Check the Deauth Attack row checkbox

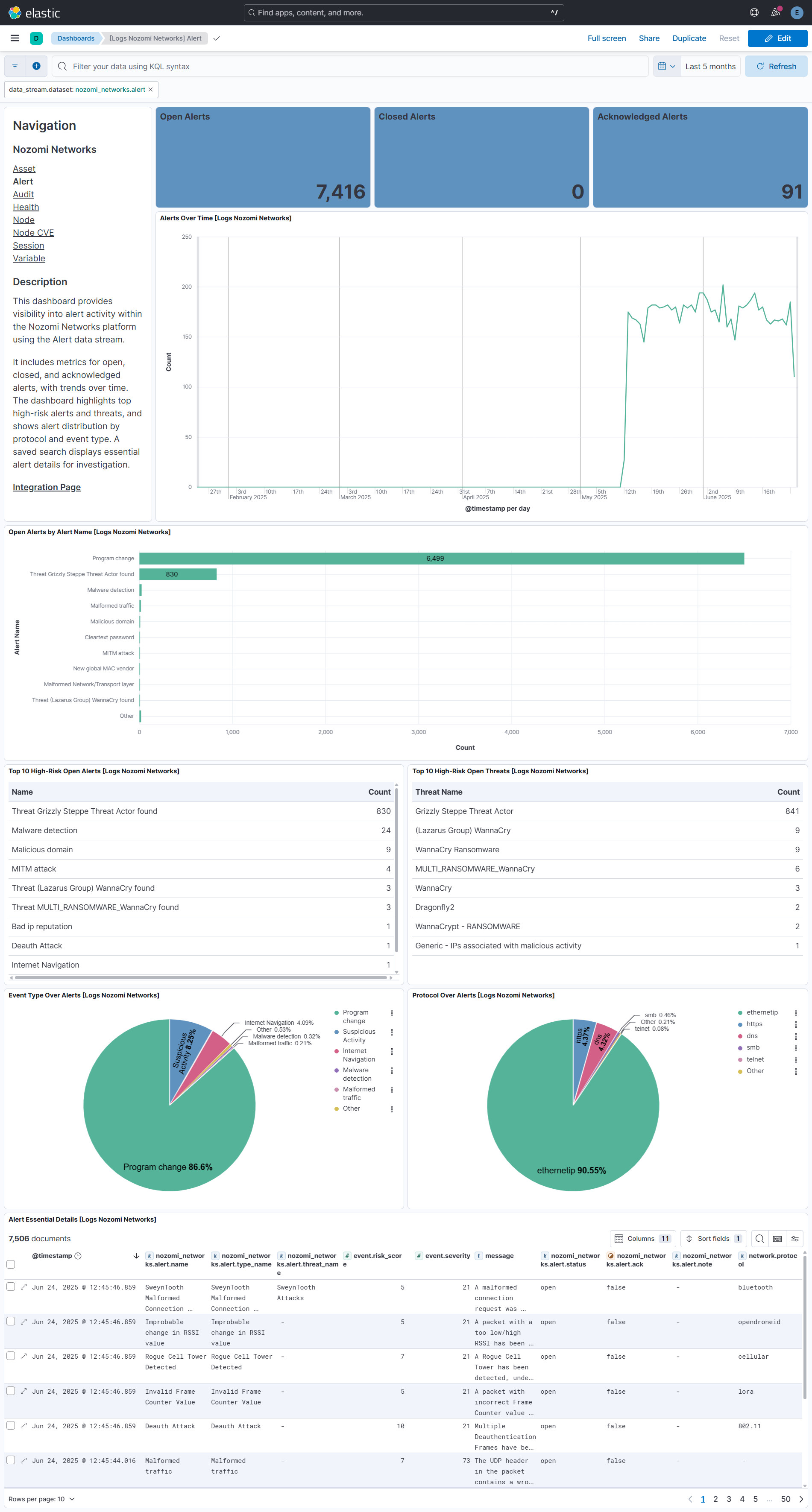point(11,1425)
